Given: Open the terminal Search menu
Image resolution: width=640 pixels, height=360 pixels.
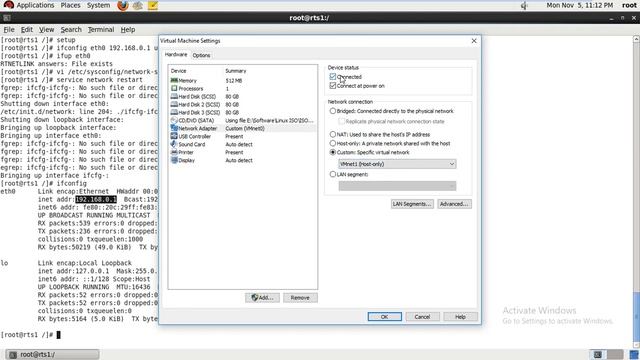Looking at the screenshot, I should point(71,29).
